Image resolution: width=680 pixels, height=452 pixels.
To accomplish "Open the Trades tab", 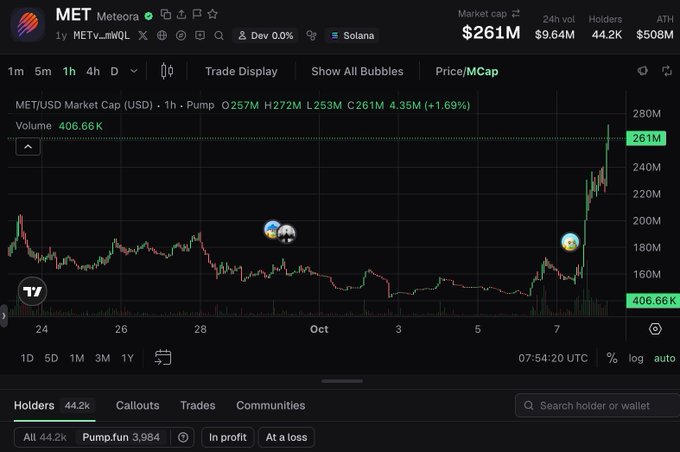I will coord(198,406).
